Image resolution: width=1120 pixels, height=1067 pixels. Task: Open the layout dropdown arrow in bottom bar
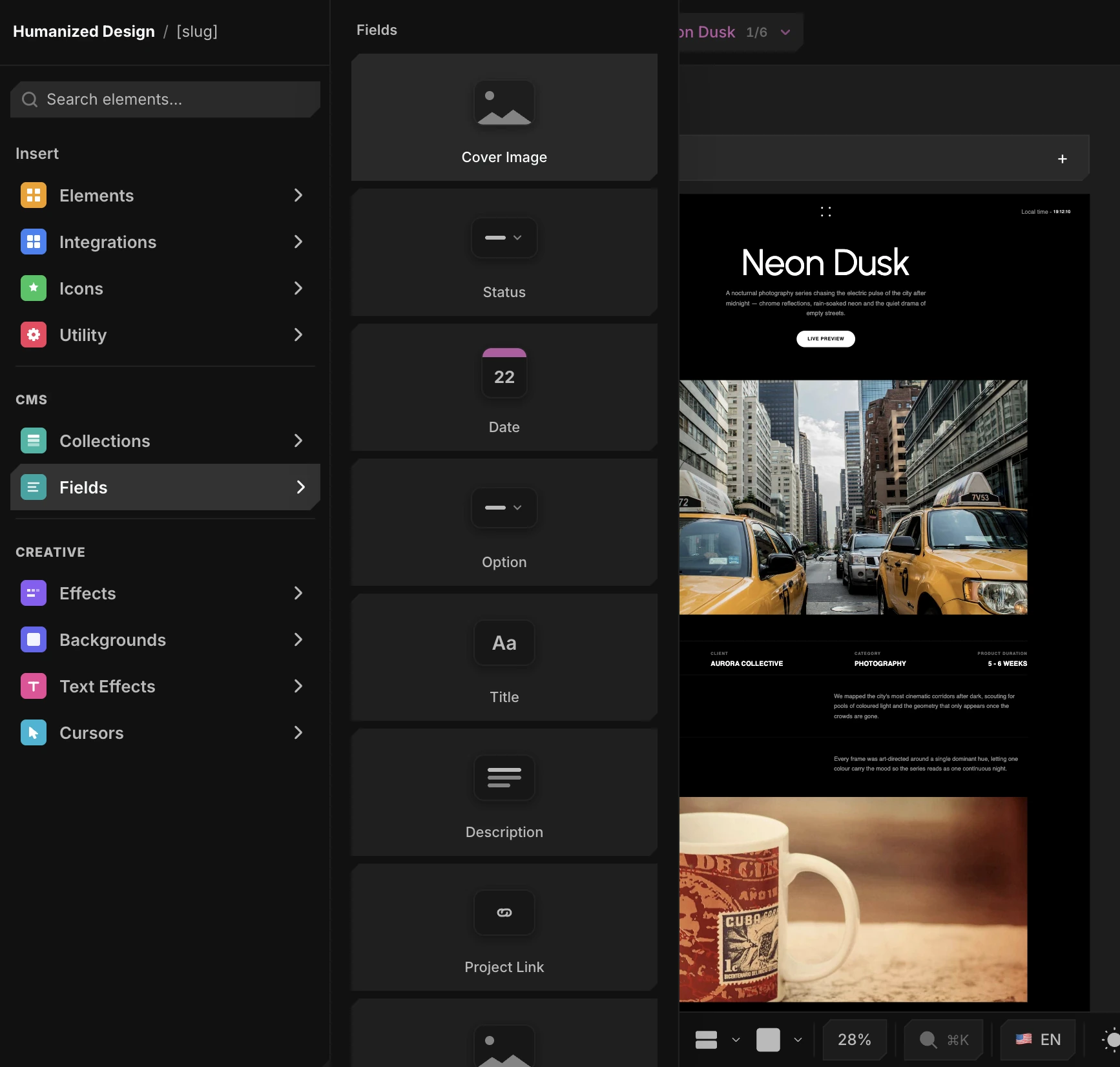point(736,1040)
